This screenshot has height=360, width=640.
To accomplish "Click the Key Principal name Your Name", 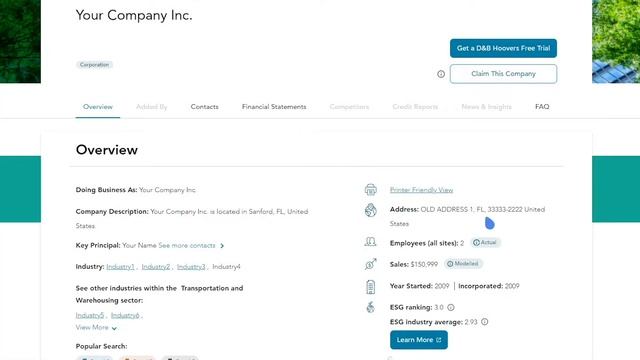I will (139, 245).
